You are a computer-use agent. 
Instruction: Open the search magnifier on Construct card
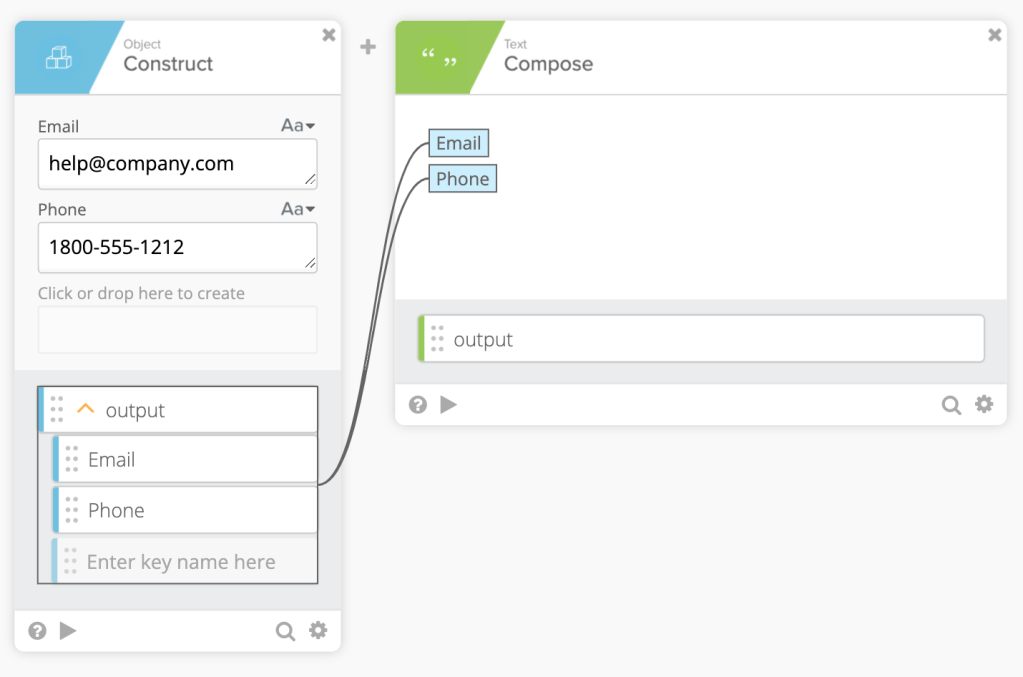285,631
